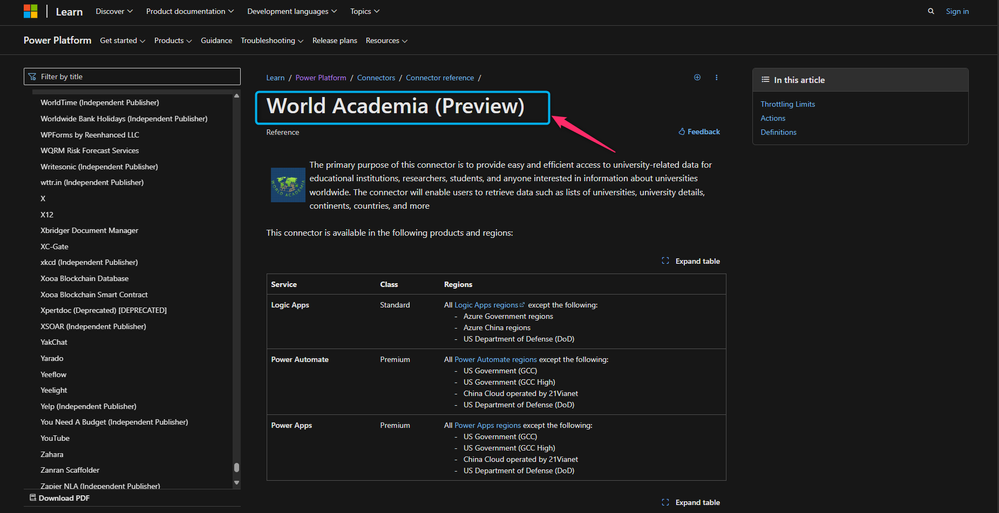Select Xooa Blockchain Database

(x=84, y=278)
